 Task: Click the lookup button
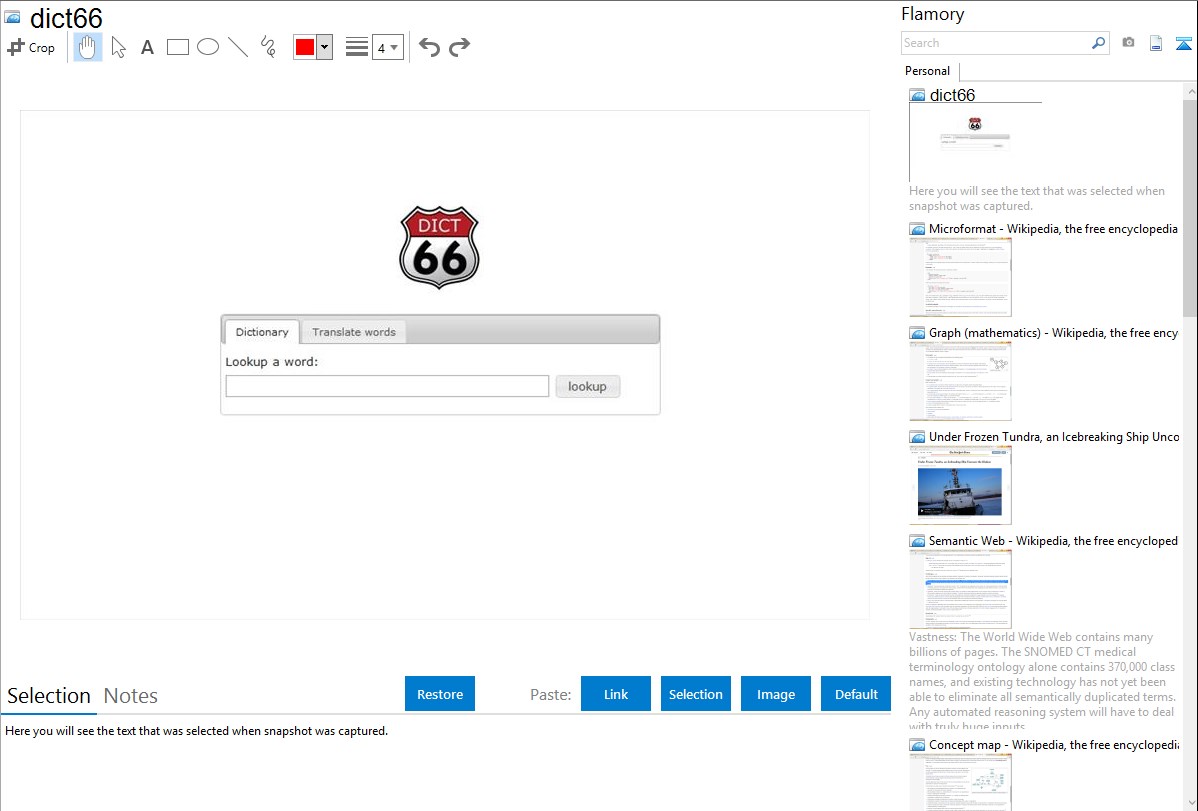[587, 386]
